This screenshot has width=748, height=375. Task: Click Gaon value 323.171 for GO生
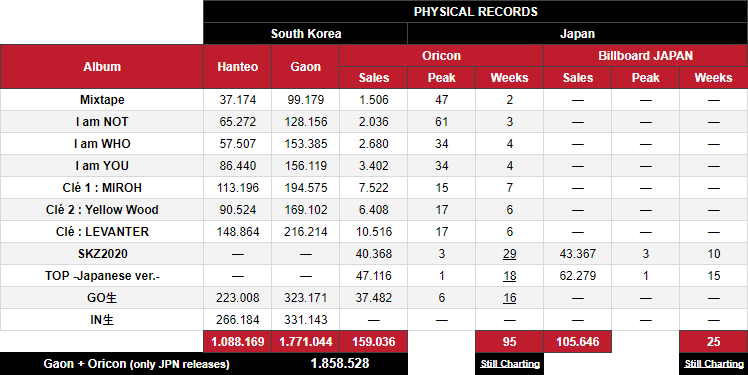coord(306,298)
